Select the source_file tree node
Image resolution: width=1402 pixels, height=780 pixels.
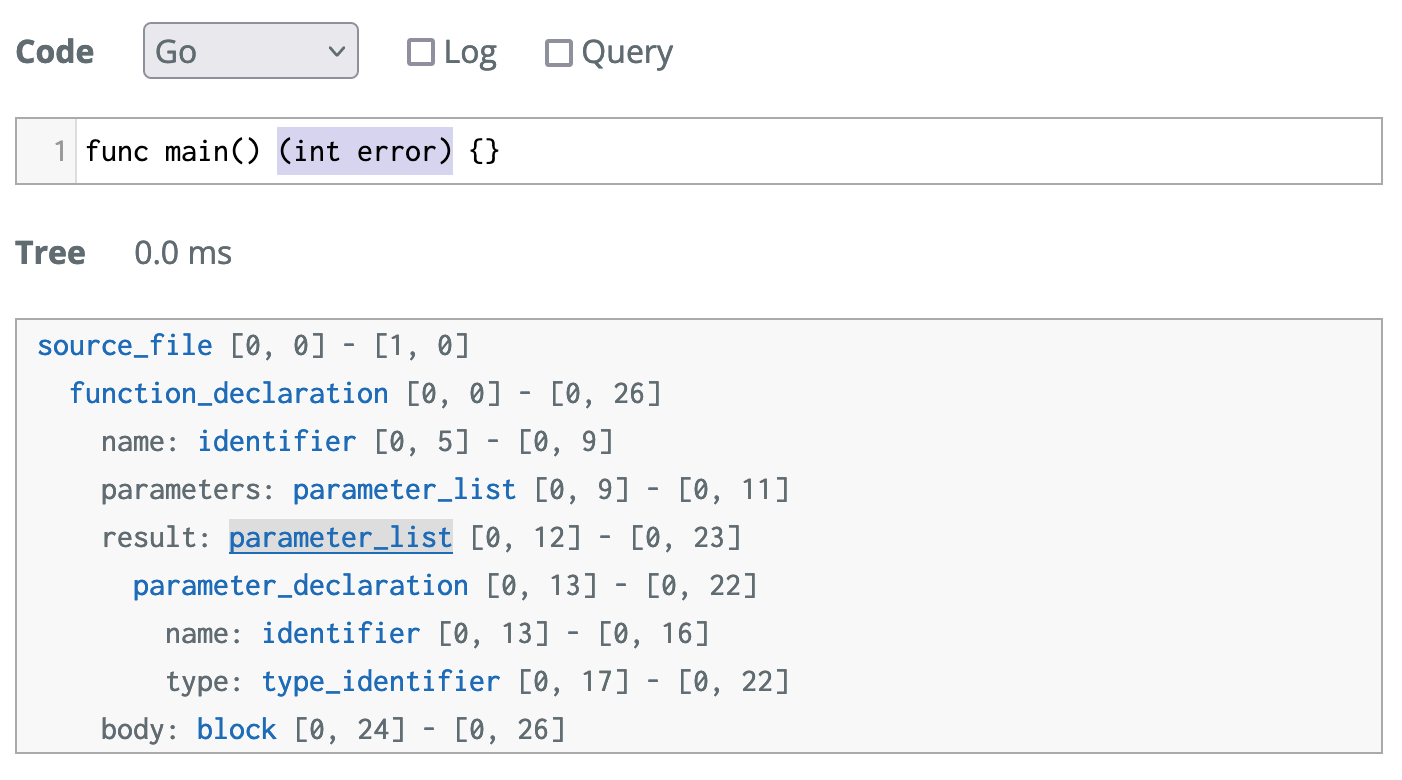click(125, 346)
